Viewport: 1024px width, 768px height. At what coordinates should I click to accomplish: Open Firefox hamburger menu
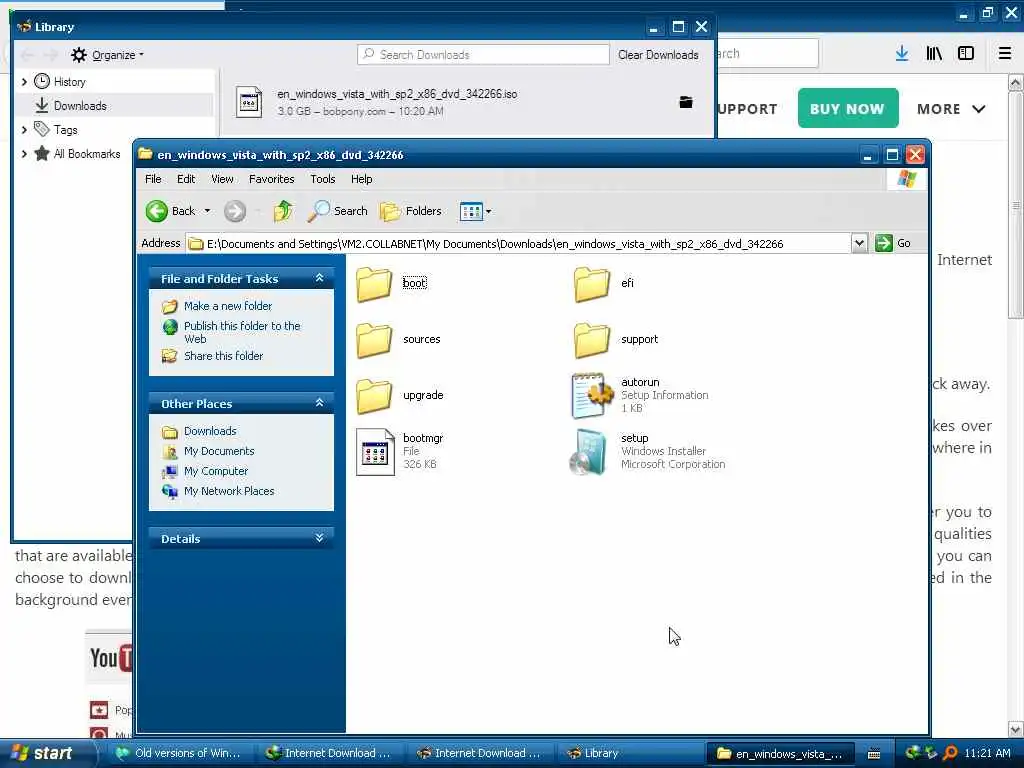(1005, 54)
